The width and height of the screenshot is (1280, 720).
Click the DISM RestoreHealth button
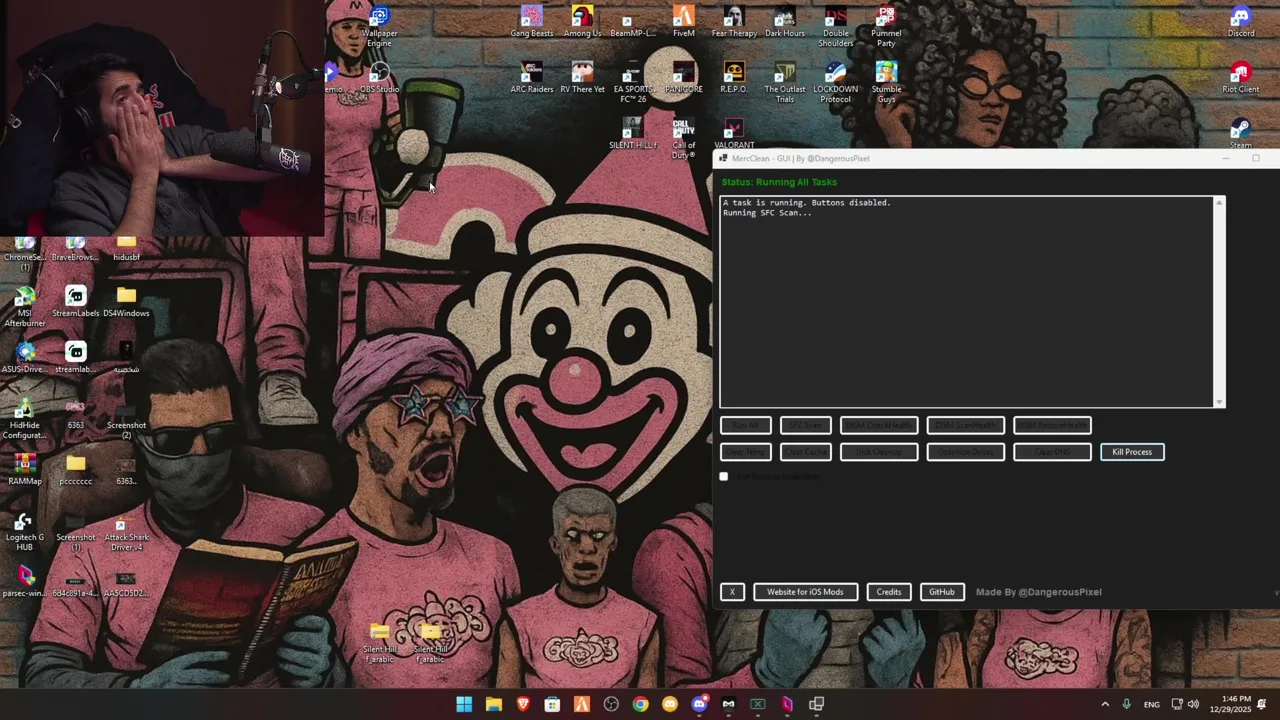point(1052,425)
